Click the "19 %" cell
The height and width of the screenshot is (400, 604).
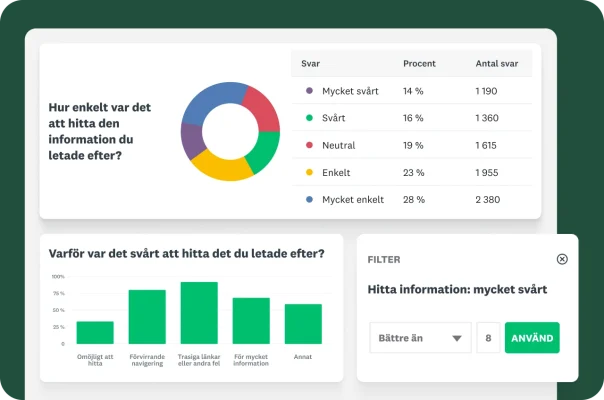point(413,145)
